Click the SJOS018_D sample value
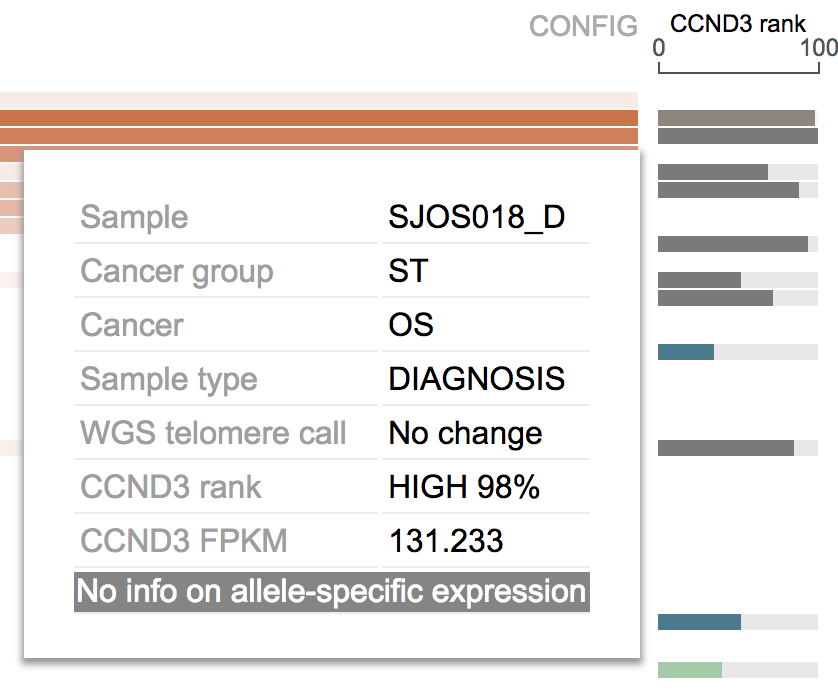Viewport: 838px width, 694px height. pyautogui.click(x=476, y=217)
